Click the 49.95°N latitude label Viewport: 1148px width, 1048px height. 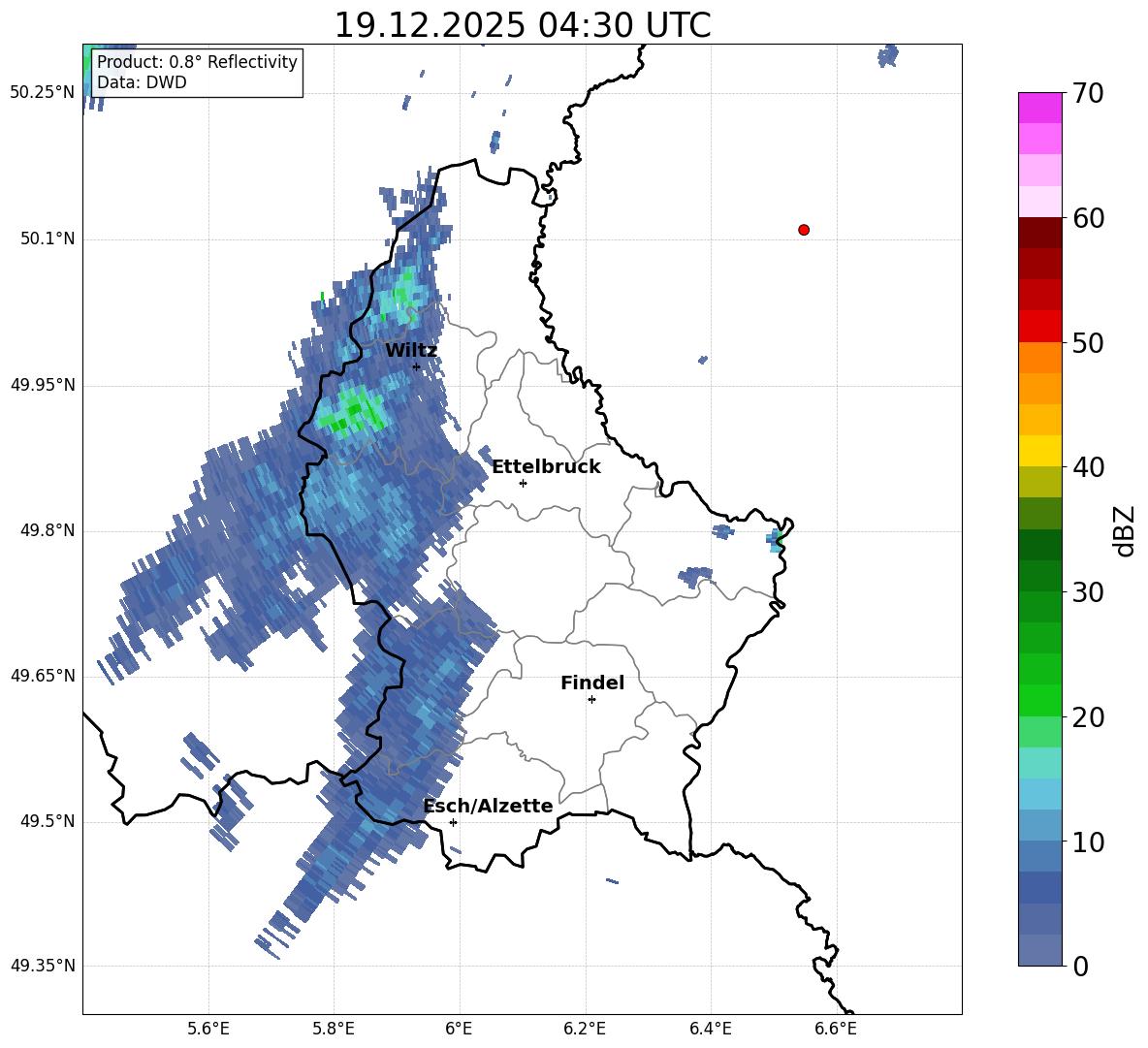pyautogui.click(x=43, y=385)
